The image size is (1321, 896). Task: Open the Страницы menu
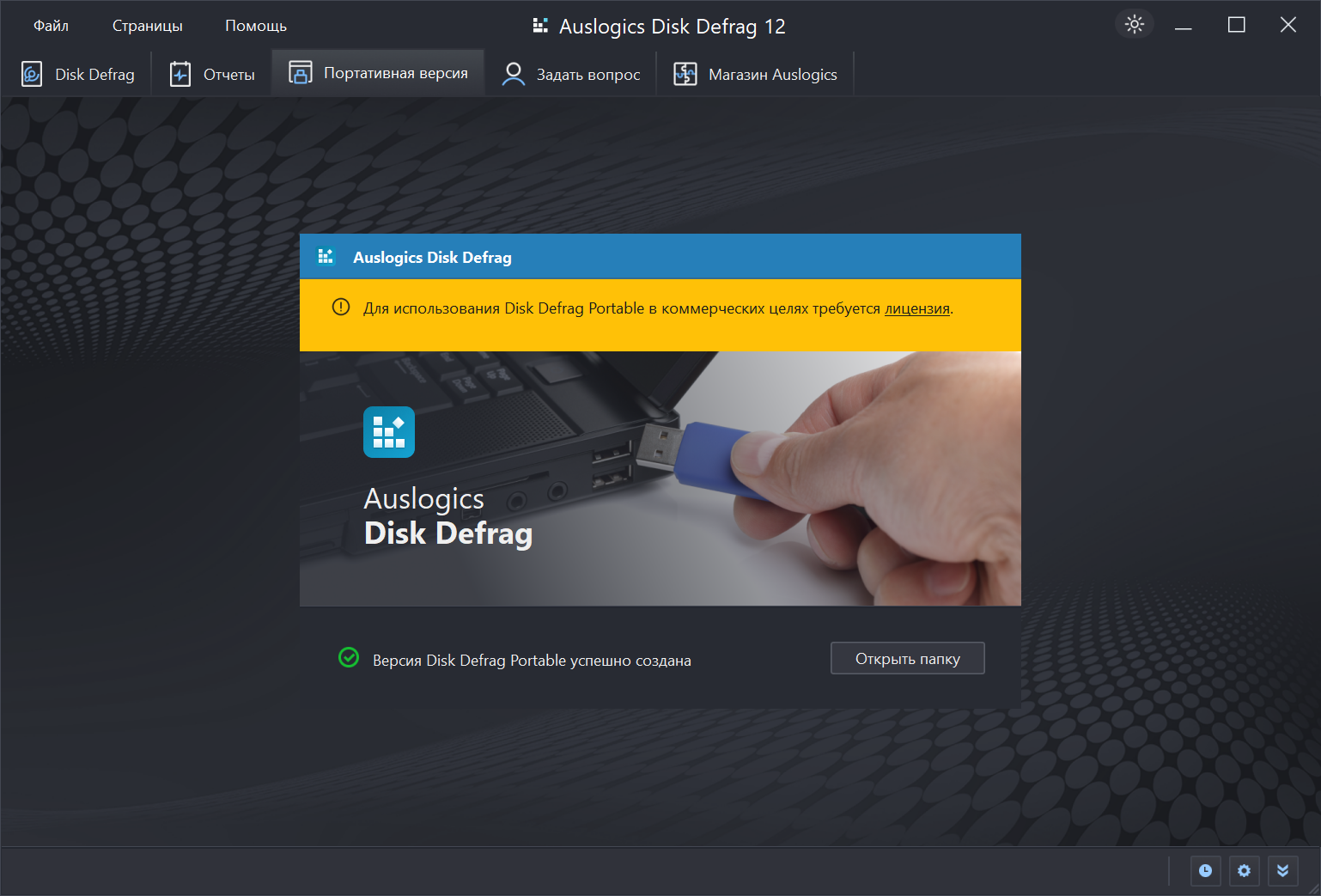coord(148,26)
